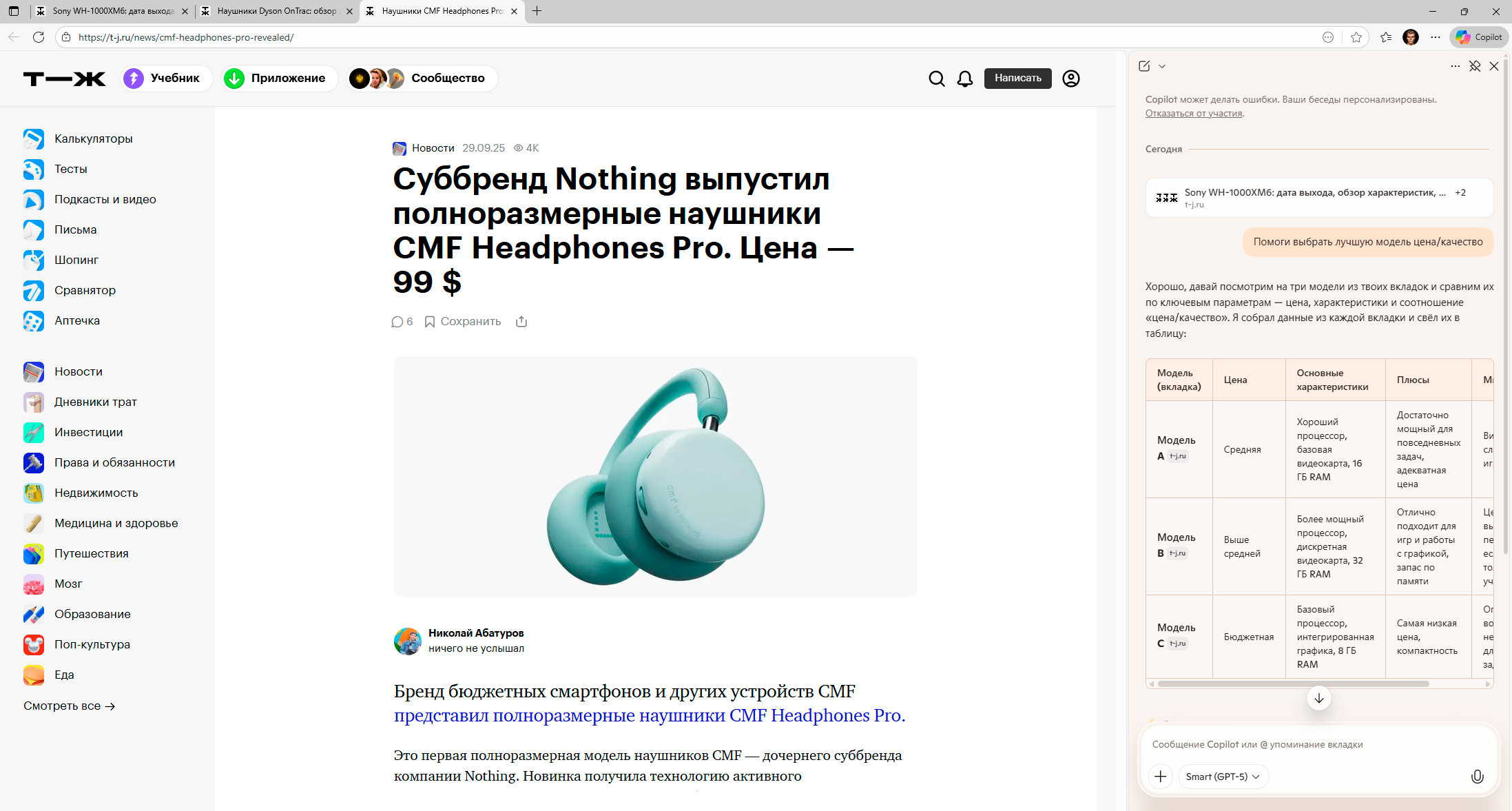Unpin the Copilot sidebar pane
The height and width of the screenshot is (811, 1512).
pyautogui.click(x=1475, y=66)
